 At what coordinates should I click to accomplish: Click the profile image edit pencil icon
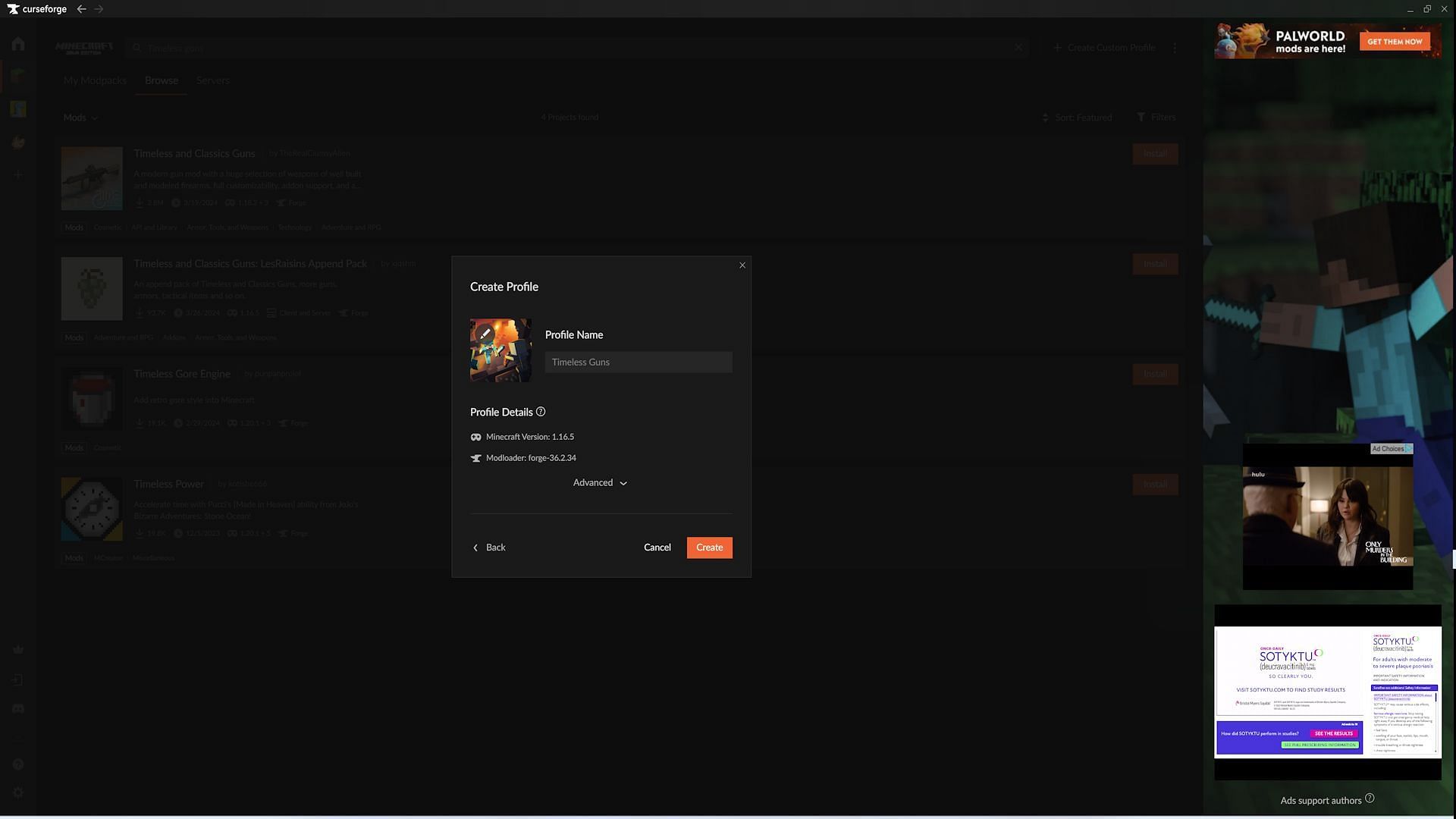click(x=484, y=333)
